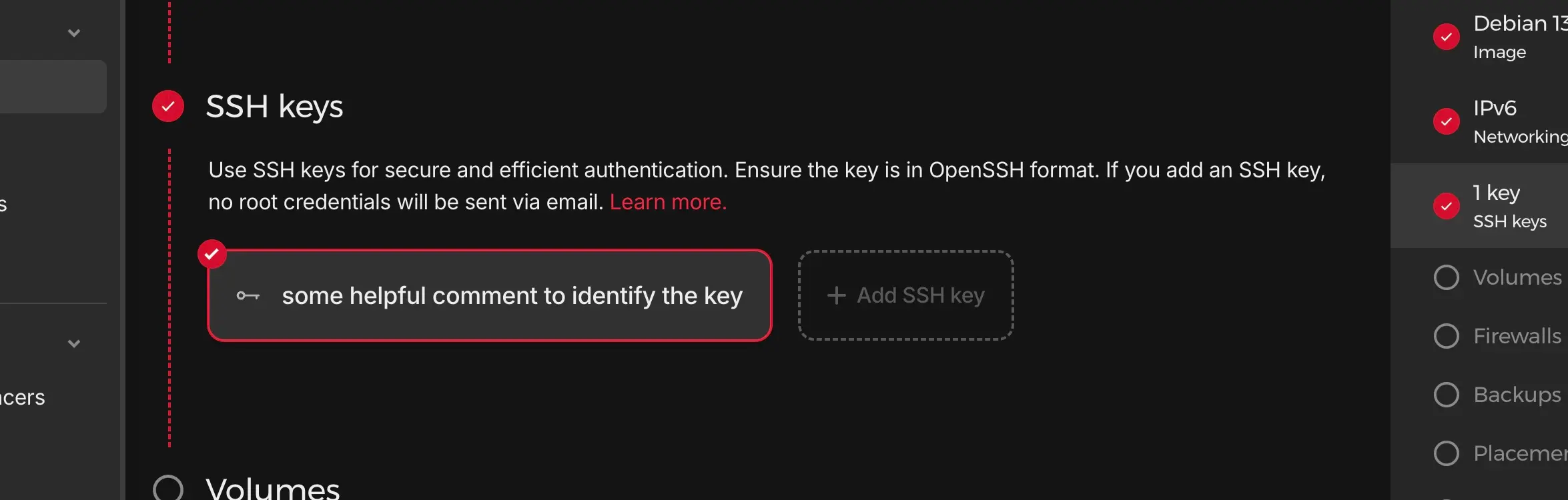Click the red checkmark badge on the key card
Image resolution: width=1568 pixels, height=500 pixels.
pos(212,254)
